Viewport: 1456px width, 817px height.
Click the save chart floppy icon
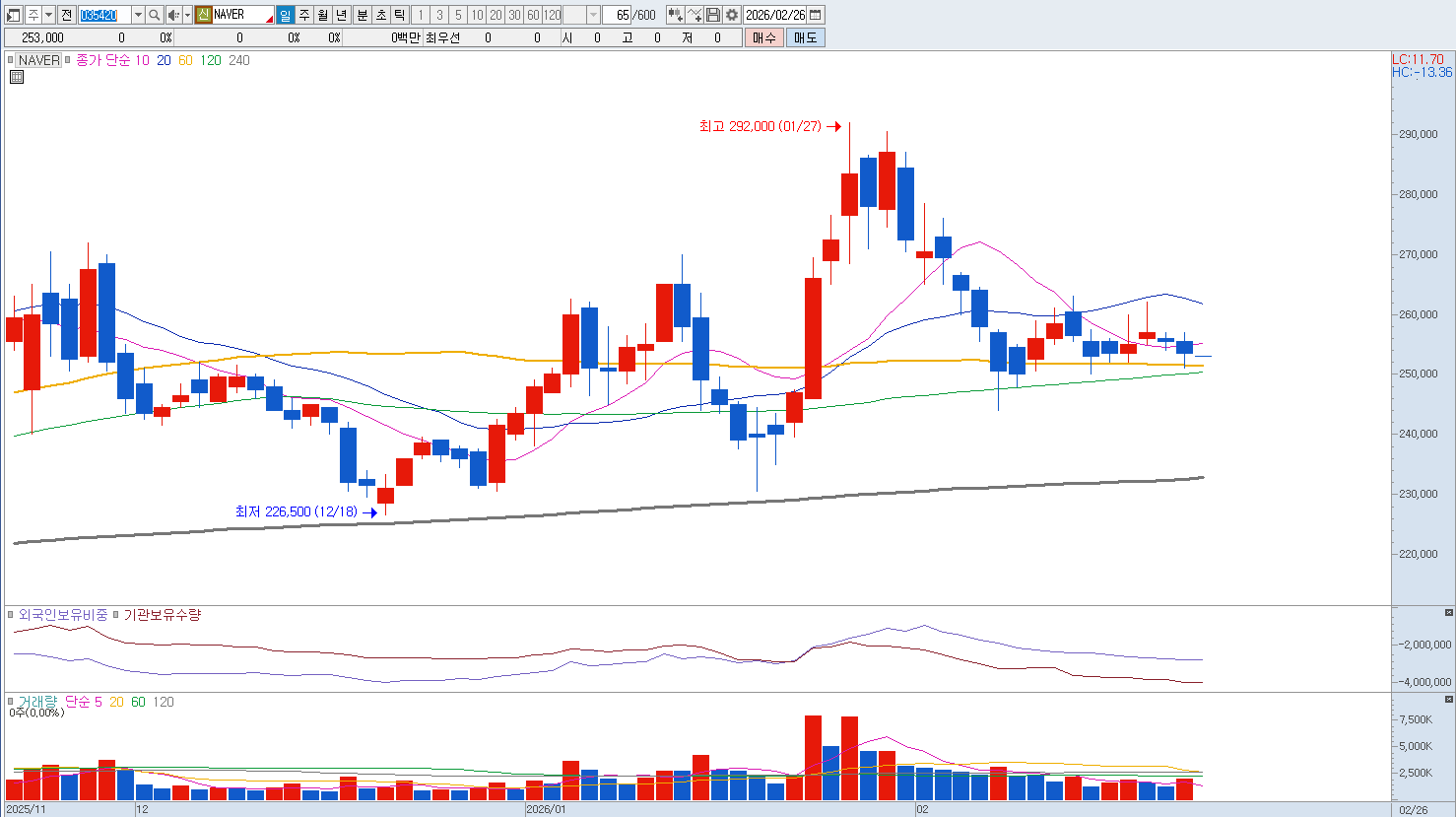point(713,15)
